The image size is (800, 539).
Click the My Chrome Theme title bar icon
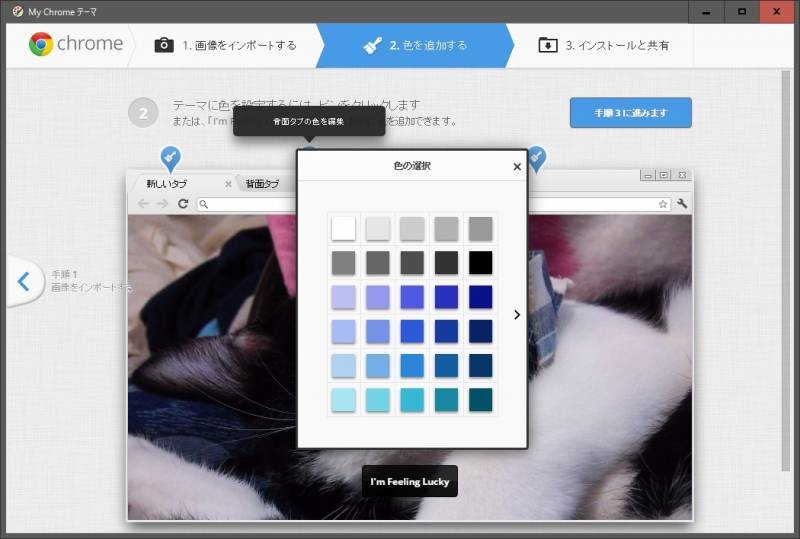[17, 11]
